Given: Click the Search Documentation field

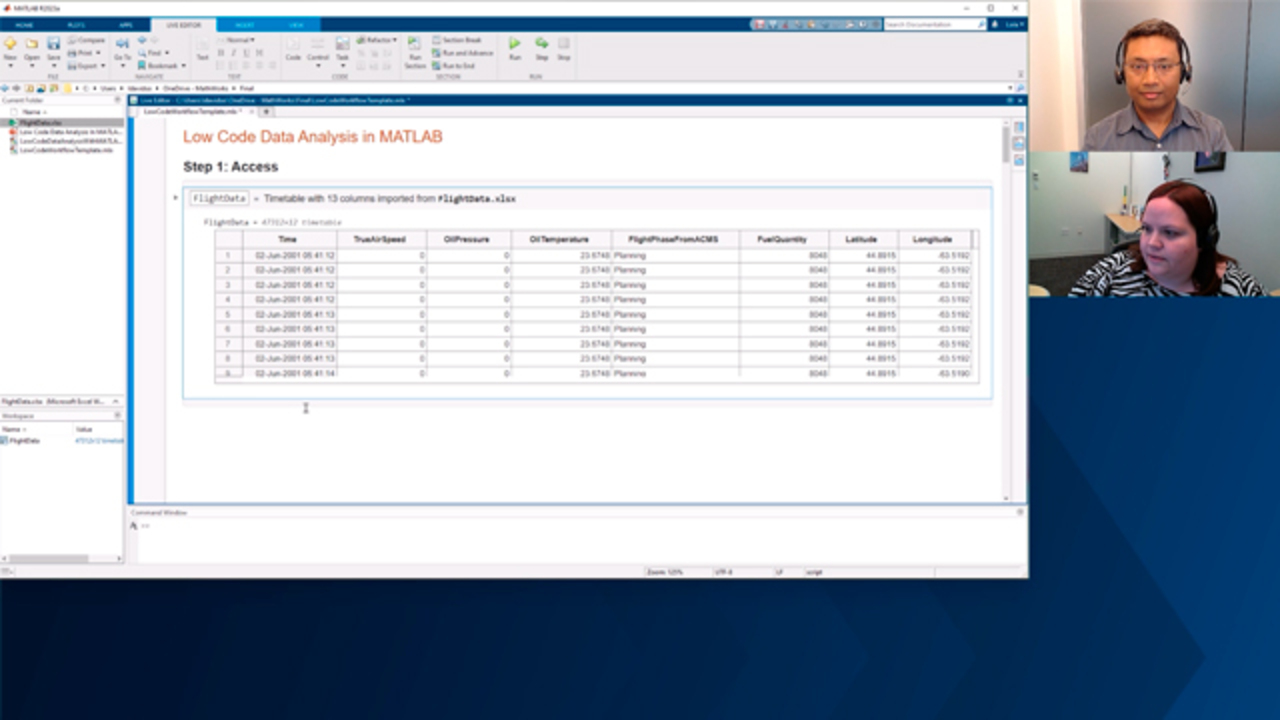Looking at the screenshot, I should click(930, 24).
